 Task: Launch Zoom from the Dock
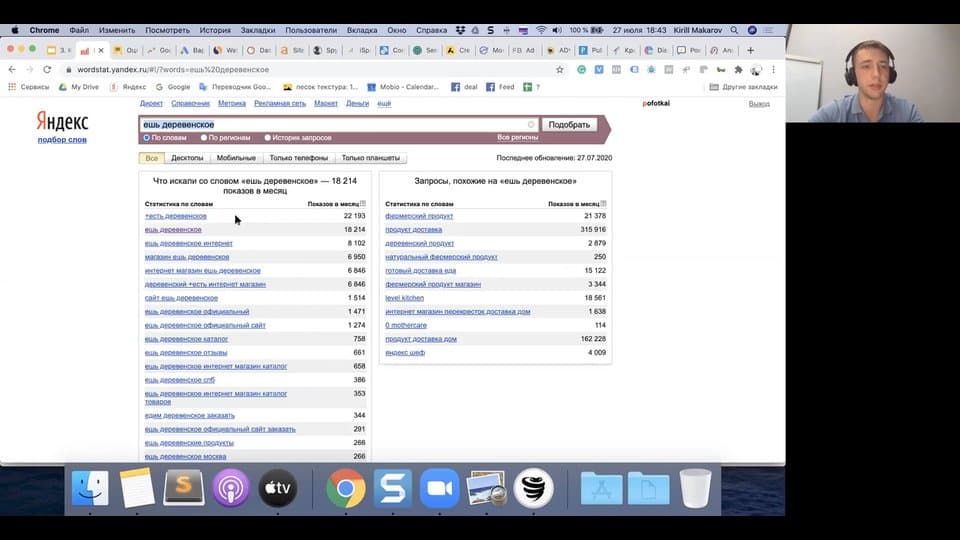tap(439, 488)
